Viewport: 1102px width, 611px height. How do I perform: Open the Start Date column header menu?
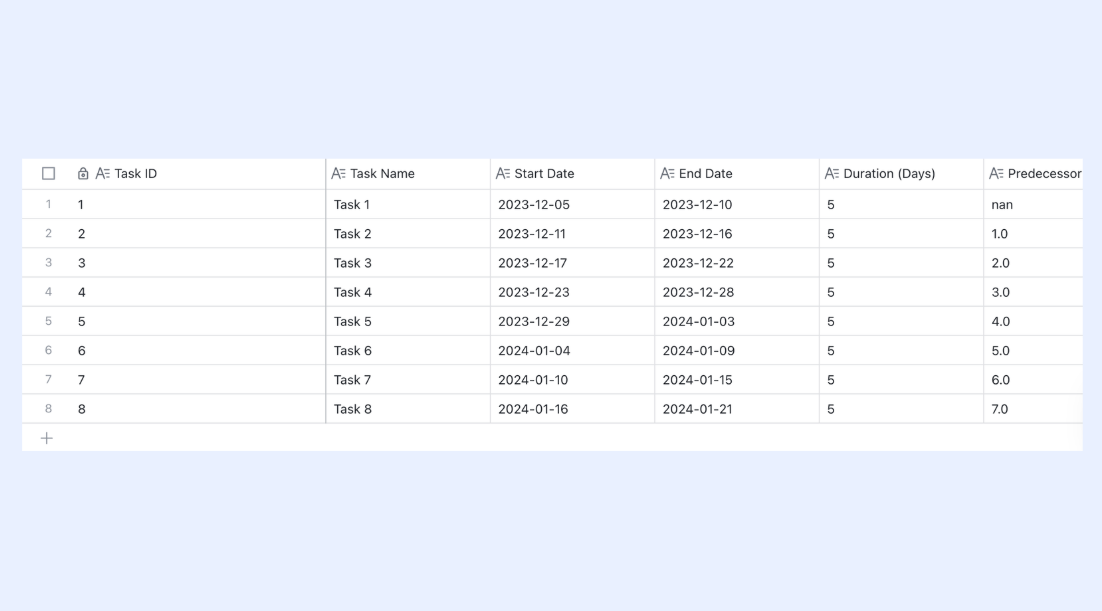[573, 174]
